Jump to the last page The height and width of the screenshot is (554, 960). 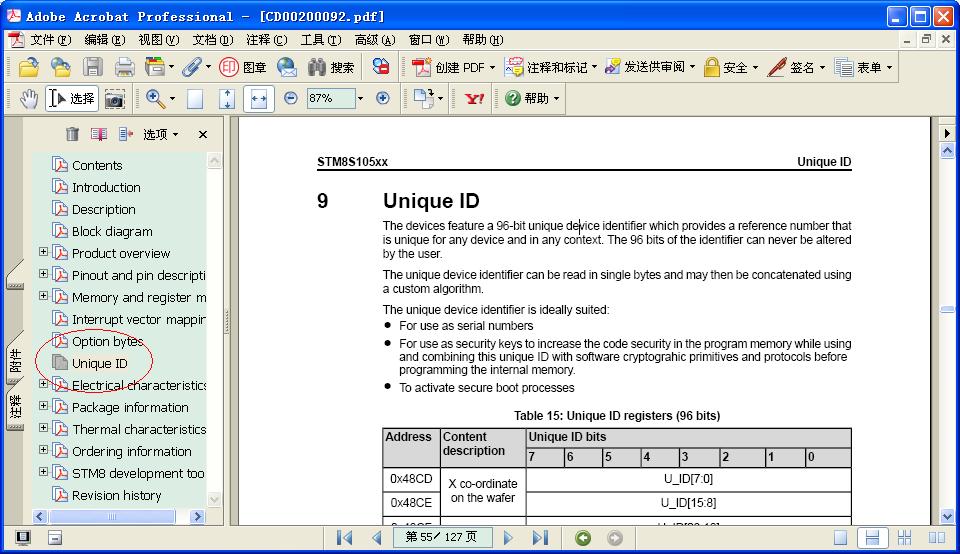(540, 537)
